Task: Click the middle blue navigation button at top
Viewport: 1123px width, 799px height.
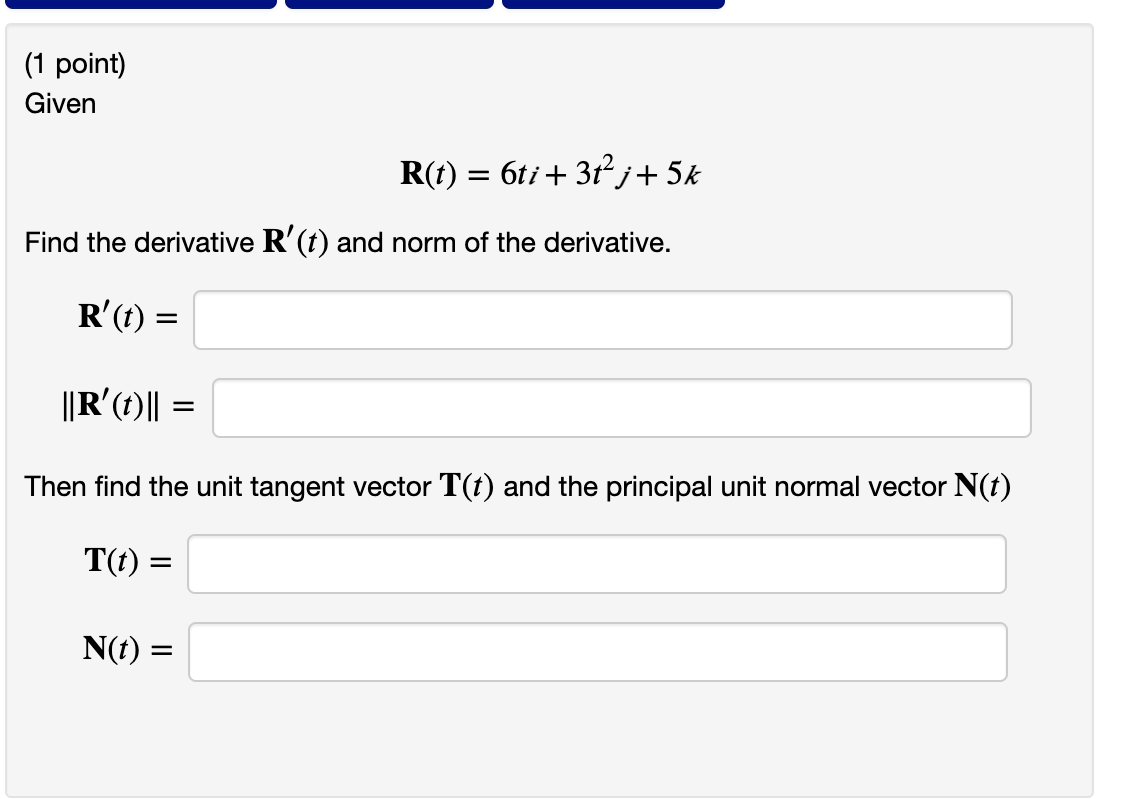Action: coord(390,4)
